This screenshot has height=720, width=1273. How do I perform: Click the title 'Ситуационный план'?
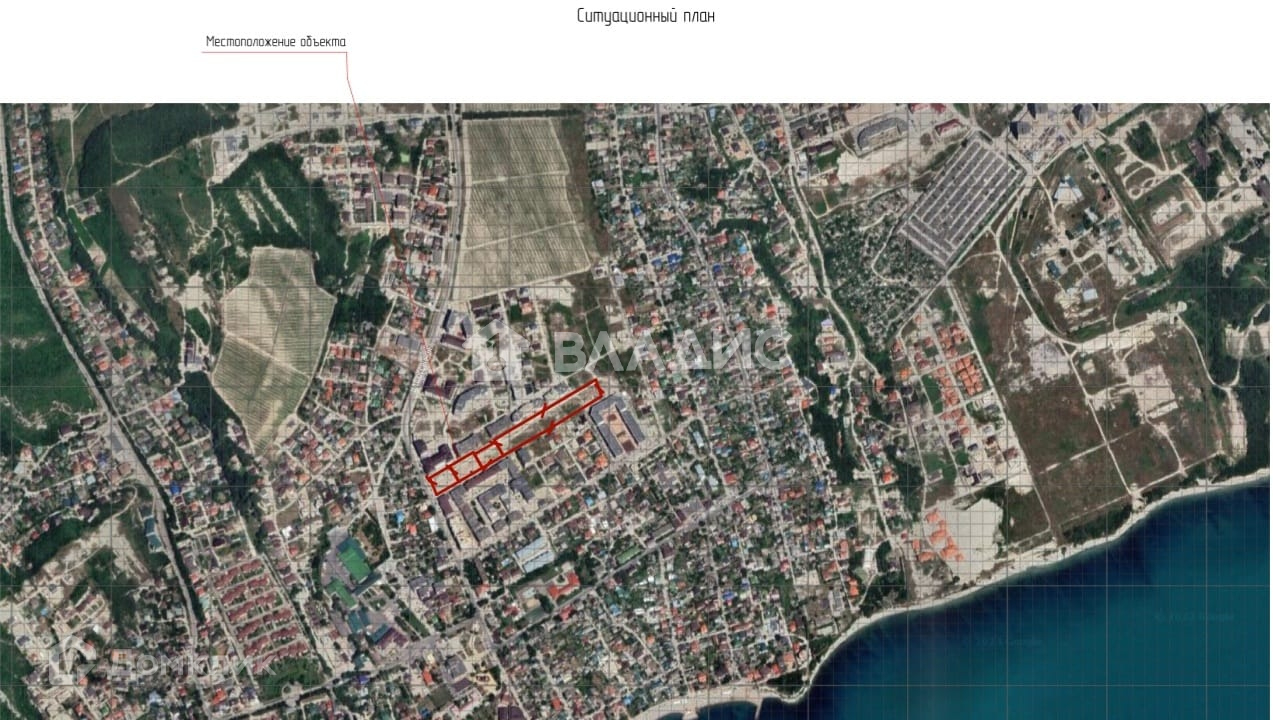click(645, 16)
